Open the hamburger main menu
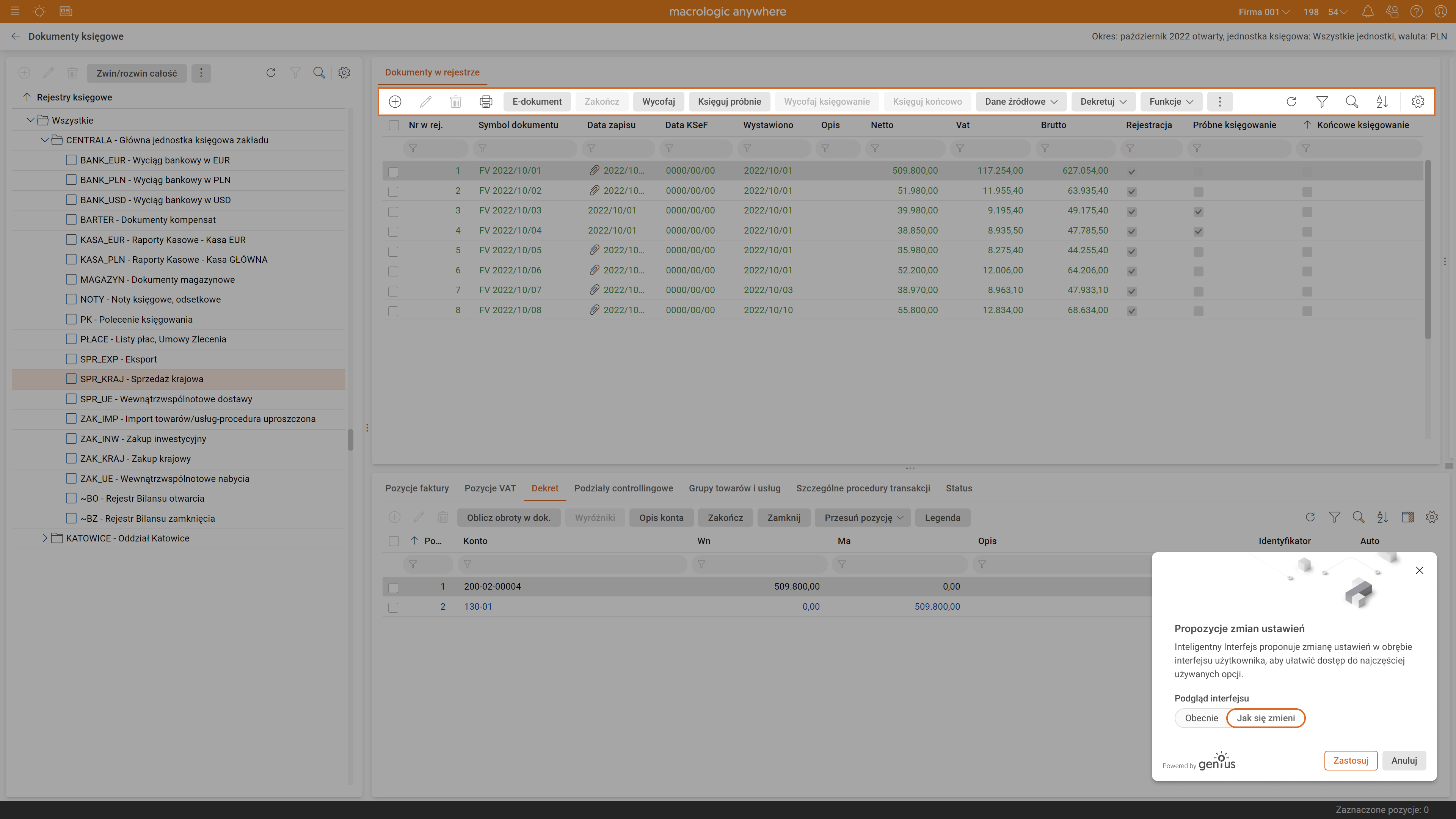 pos(15,11)
